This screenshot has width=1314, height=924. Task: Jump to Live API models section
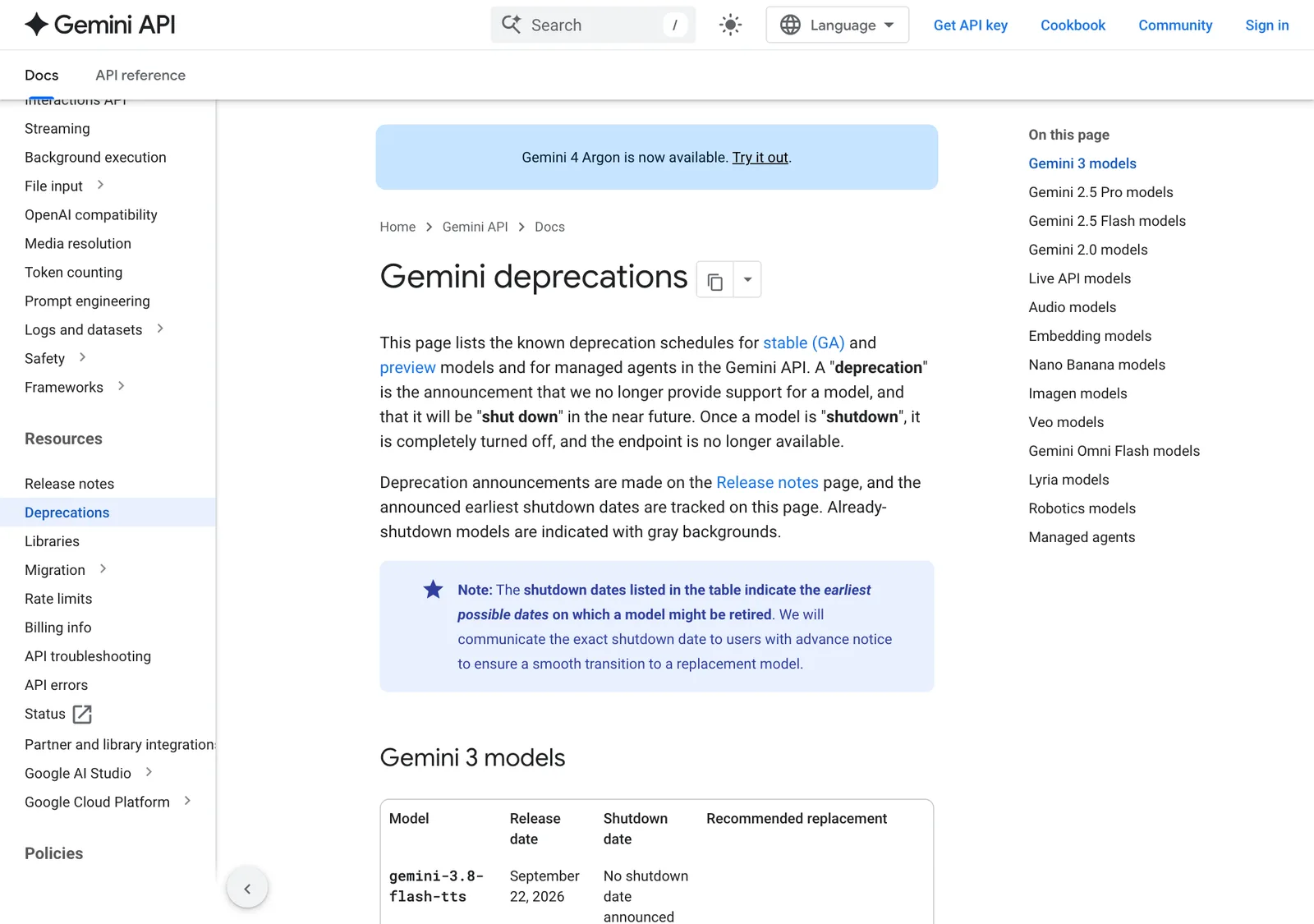tap(1079, 278)
